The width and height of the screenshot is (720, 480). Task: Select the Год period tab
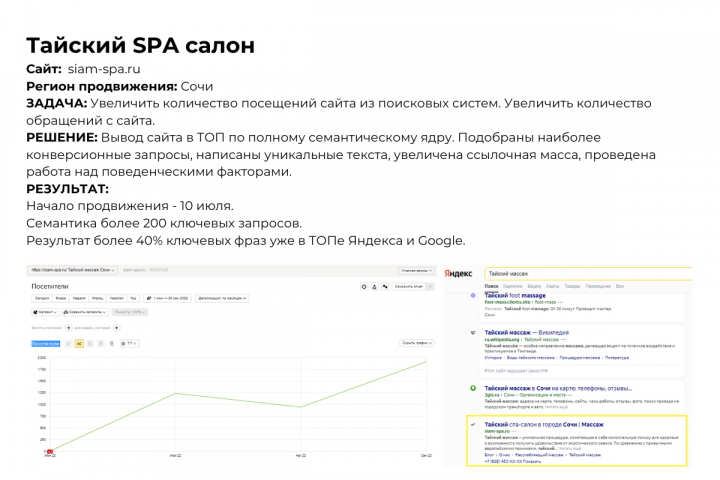click(x=133, y=298)
